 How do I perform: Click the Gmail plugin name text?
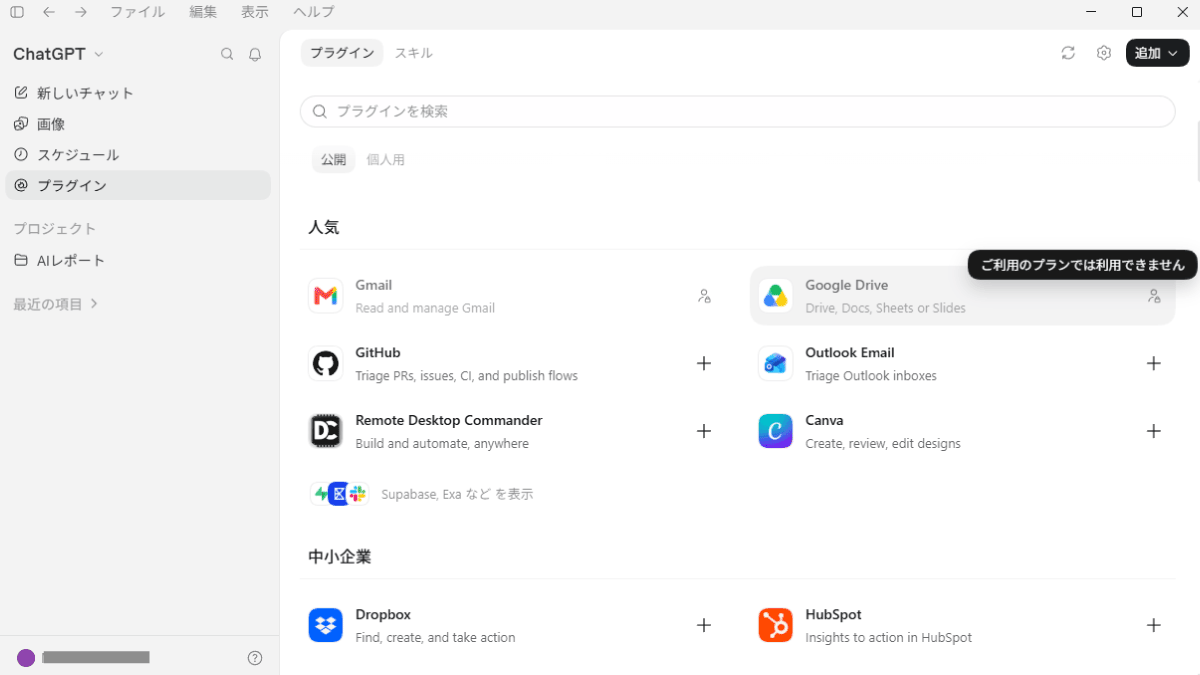[374, 285]
